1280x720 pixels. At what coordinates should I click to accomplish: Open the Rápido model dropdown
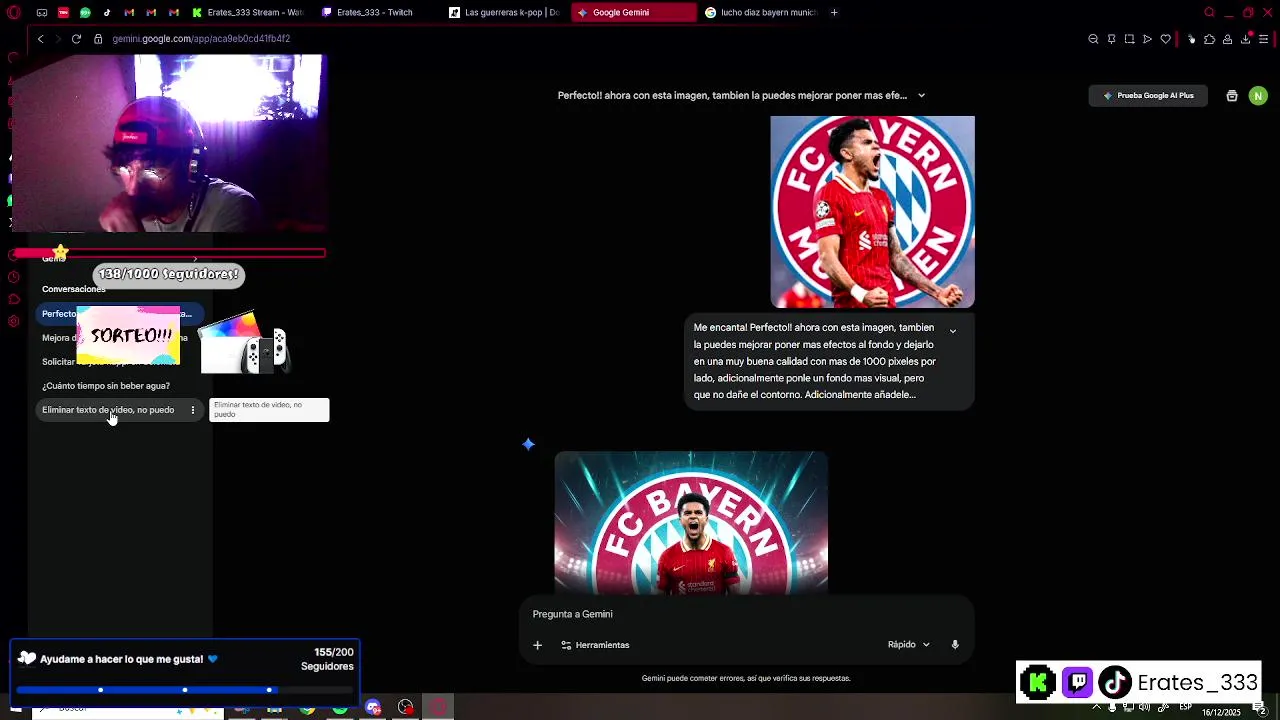(908, 645)
